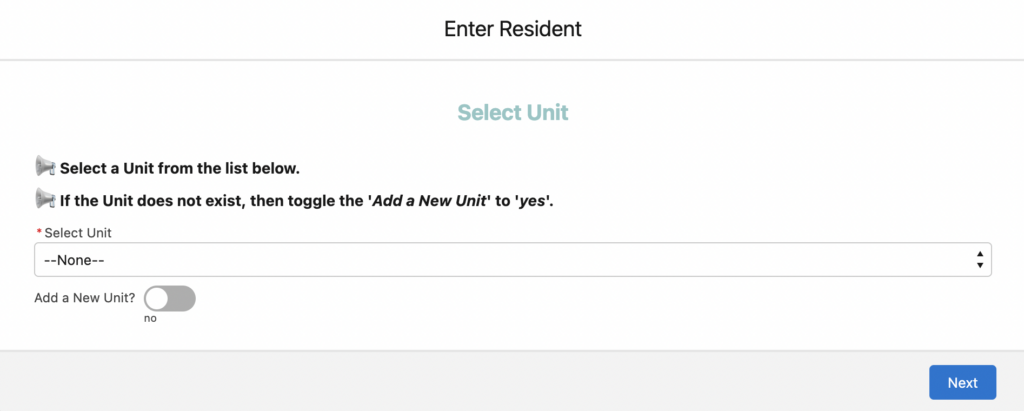Click the 'Select Unit' field label
Image resolution: width=1024 pixels, height=411 pixels.
pos(78,233)
